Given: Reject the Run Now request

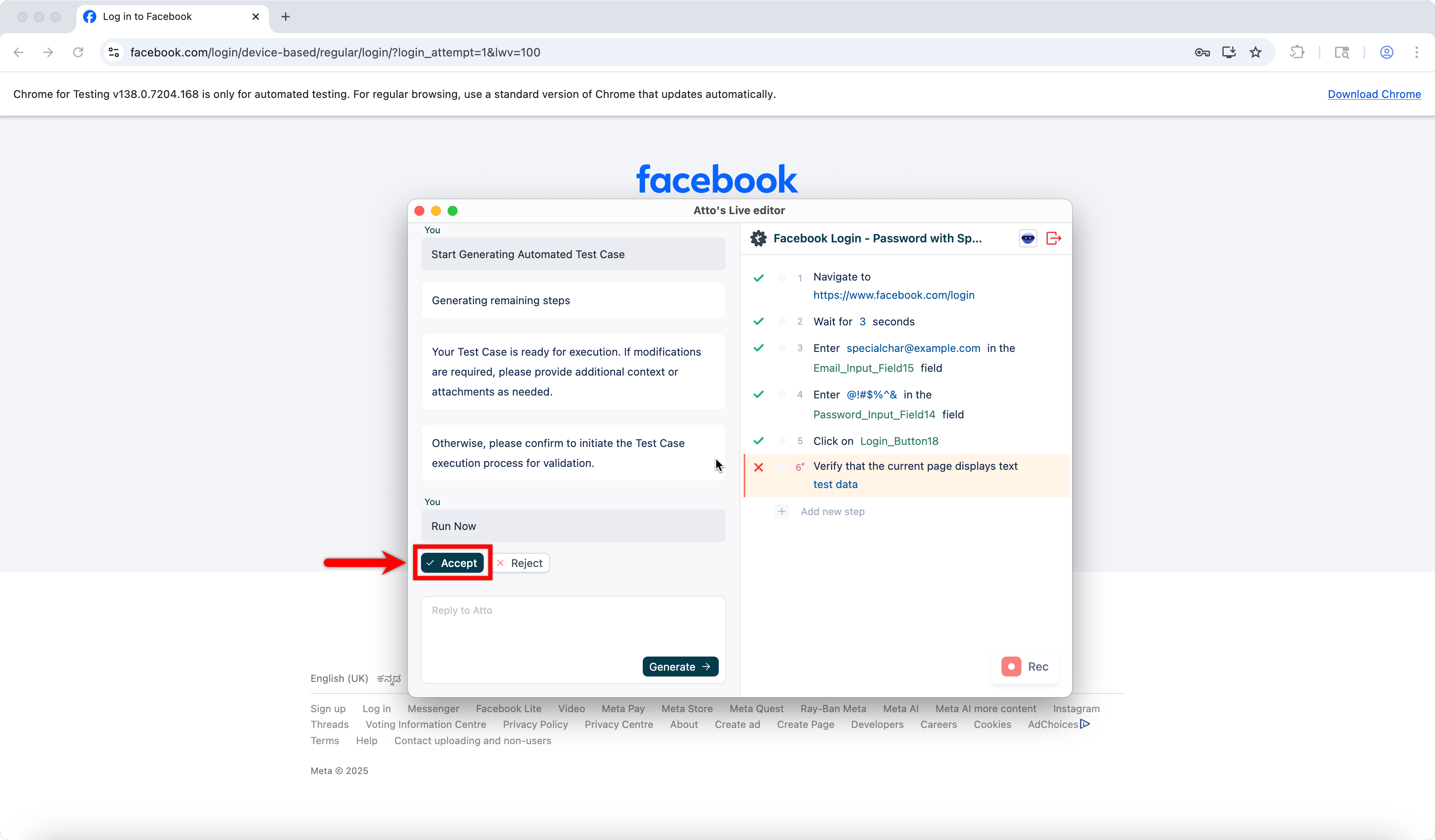Looking at the screenshot, I should click(520, 563).
